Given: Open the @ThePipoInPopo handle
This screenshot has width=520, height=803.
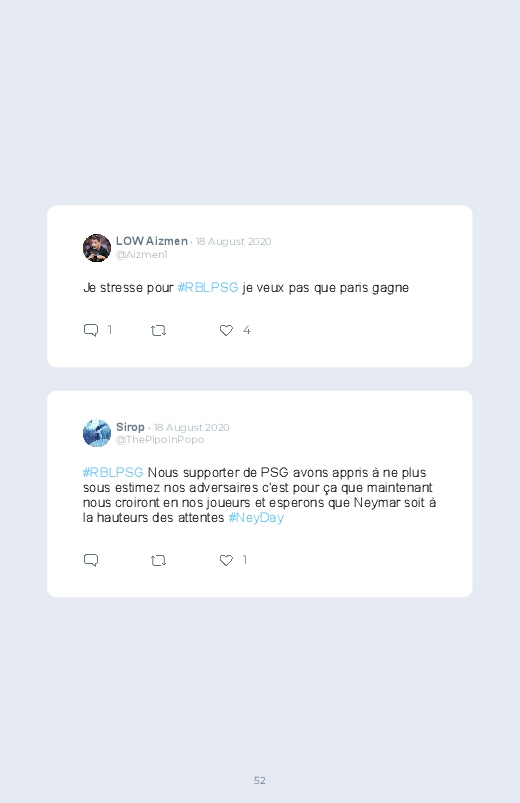Looking at the screenshot, I should [x=160, y=440].
